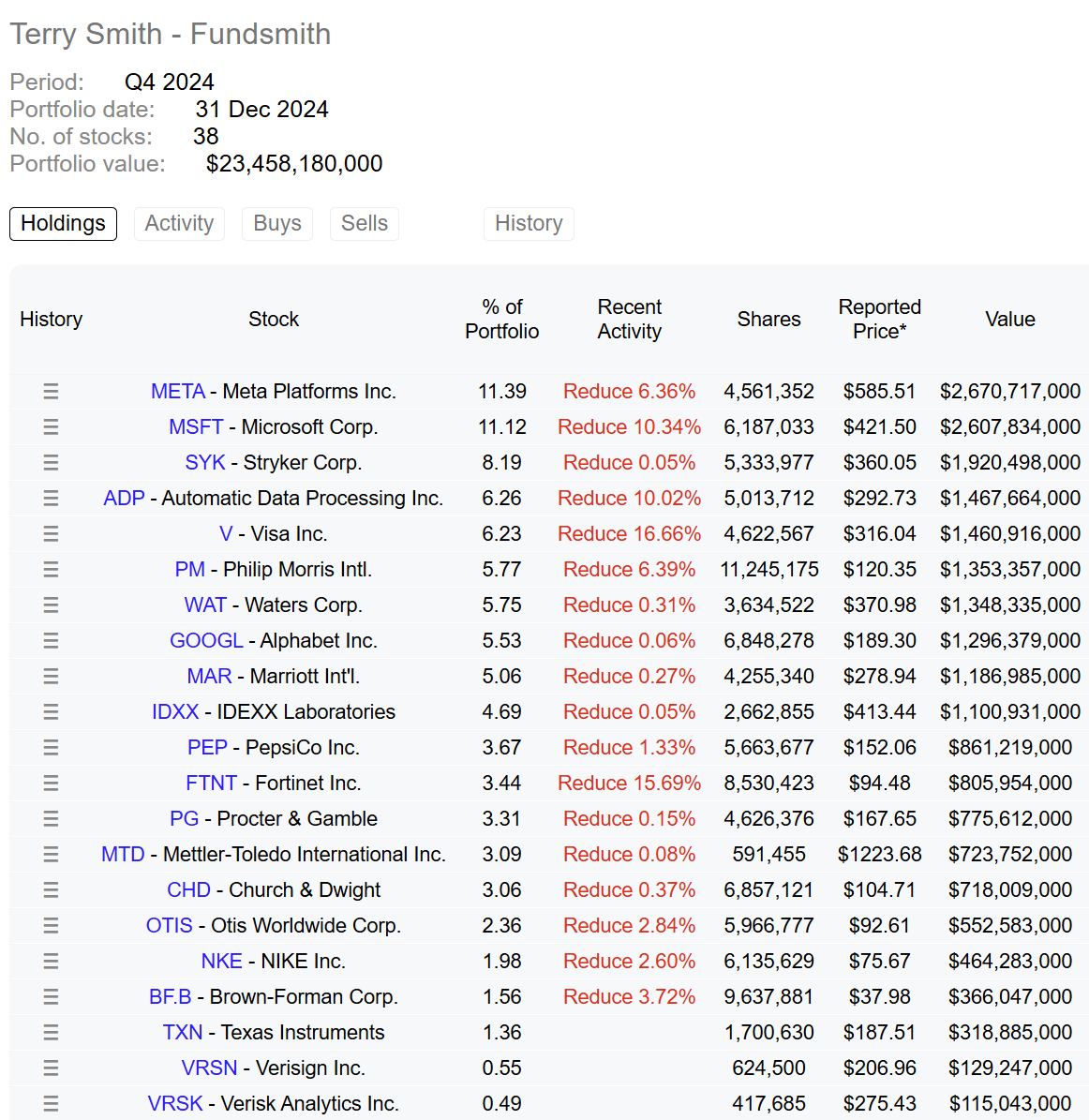The image size is (1089, 1120).
Task: Open the ADP ticker link
Action: pyautogui.click(x=125, y=498)
